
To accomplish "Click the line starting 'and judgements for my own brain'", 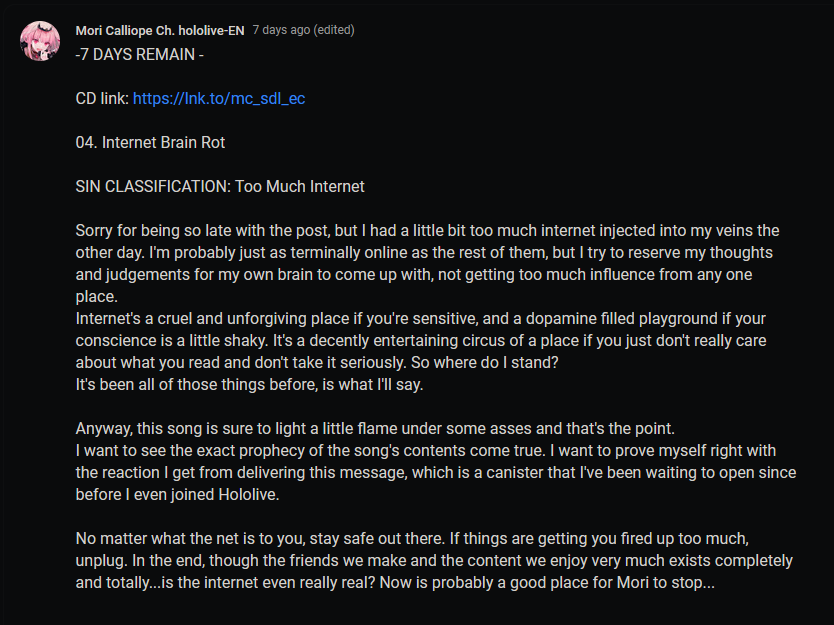I will pos(414,274).
